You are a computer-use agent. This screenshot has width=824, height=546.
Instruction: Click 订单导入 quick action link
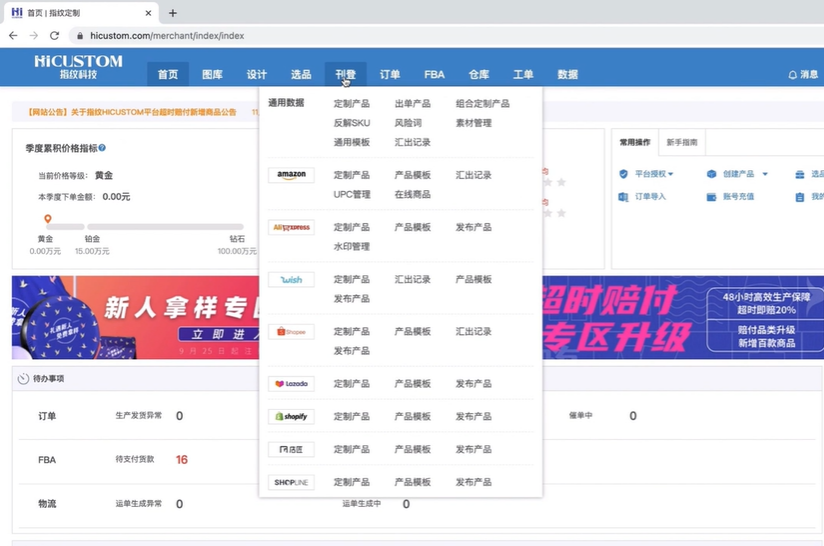pos(650,197)
